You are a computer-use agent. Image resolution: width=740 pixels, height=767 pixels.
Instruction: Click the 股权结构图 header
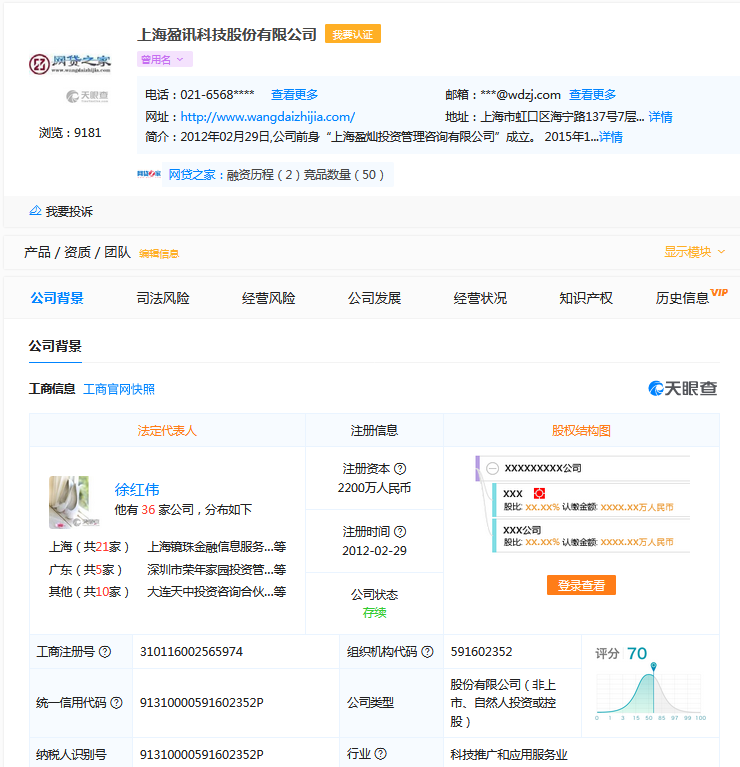tap(581, 430)
